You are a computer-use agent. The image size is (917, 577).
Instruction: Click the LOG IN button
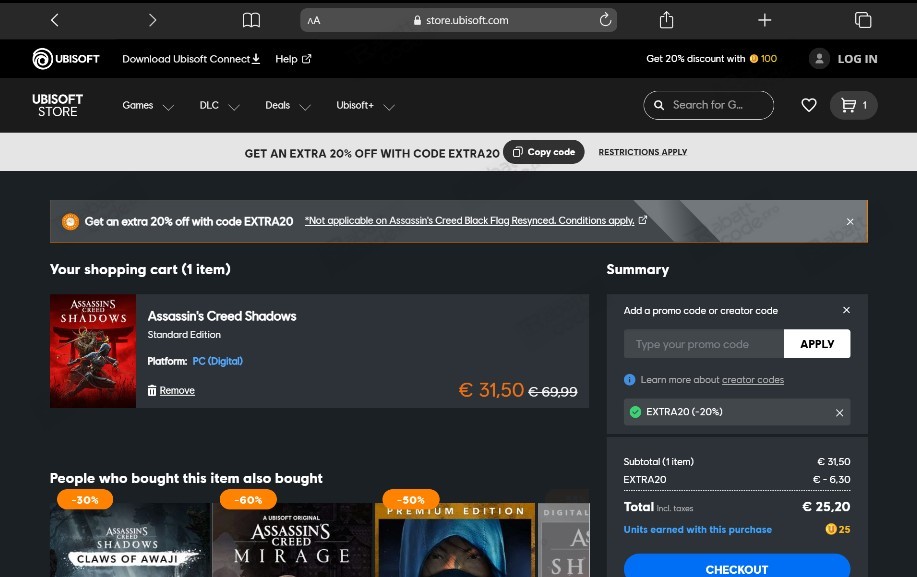click(857, 59)
